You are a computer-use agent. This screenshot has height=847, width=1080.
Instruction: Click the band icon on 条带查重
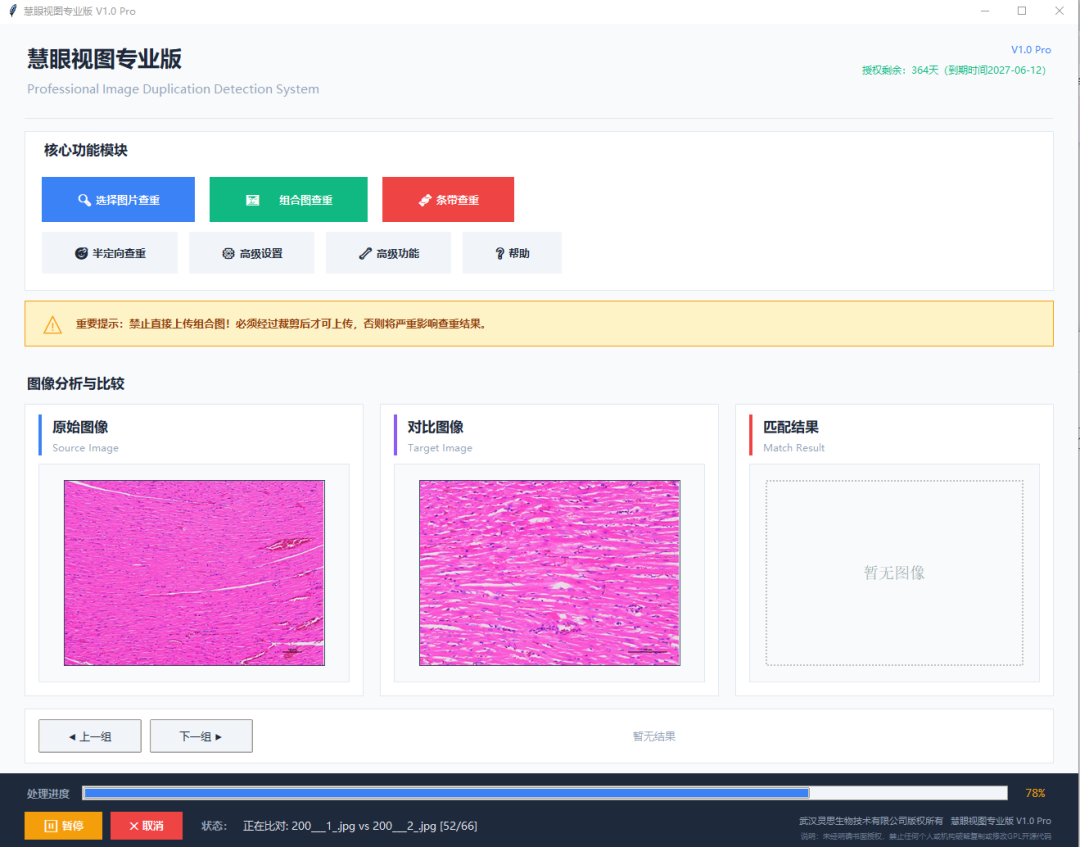[x=425, y=200]
